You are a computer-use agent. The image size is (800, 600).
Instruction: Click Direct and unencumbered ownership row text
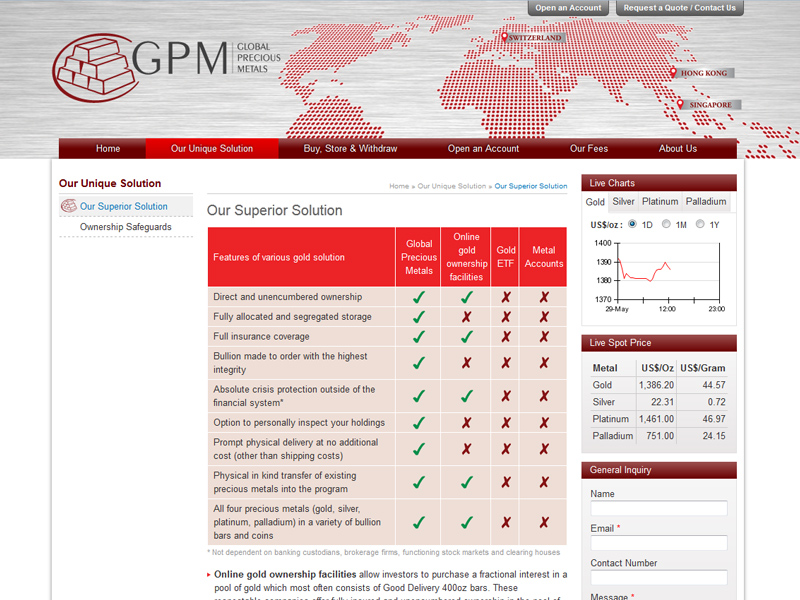point(288,297)
